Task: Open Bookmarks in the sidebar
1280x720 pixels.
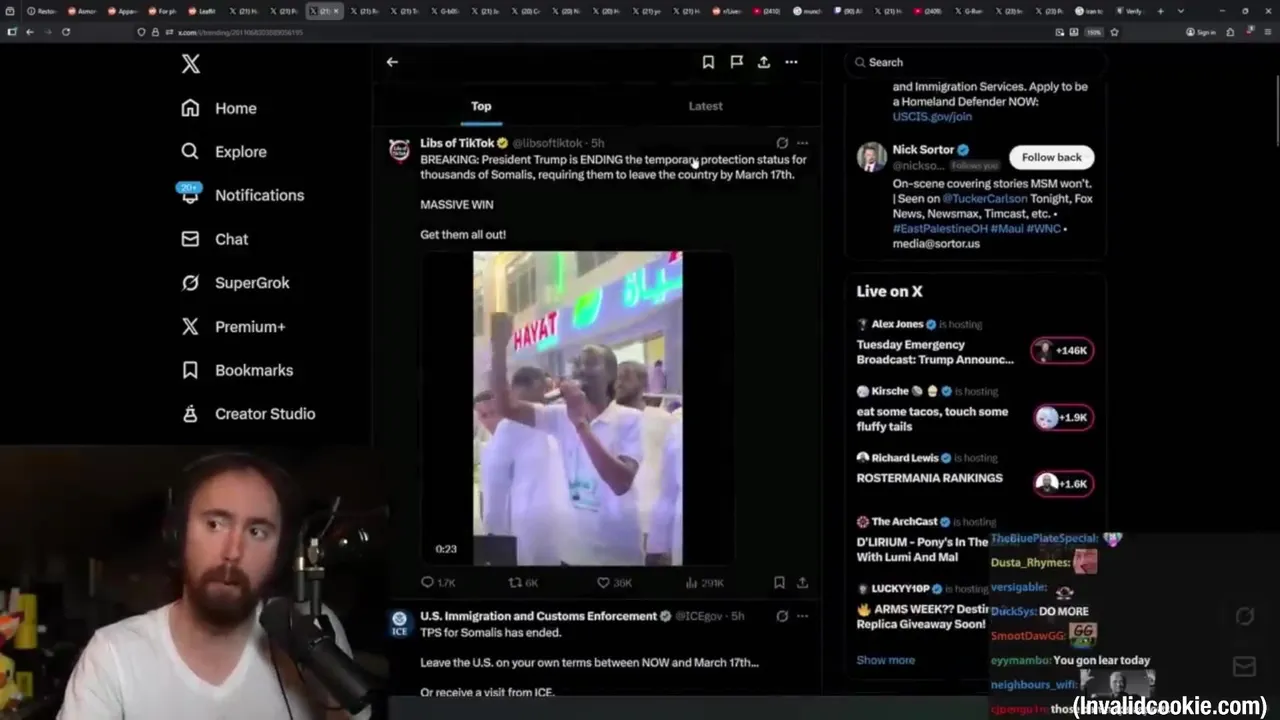Action: (237, 370)
